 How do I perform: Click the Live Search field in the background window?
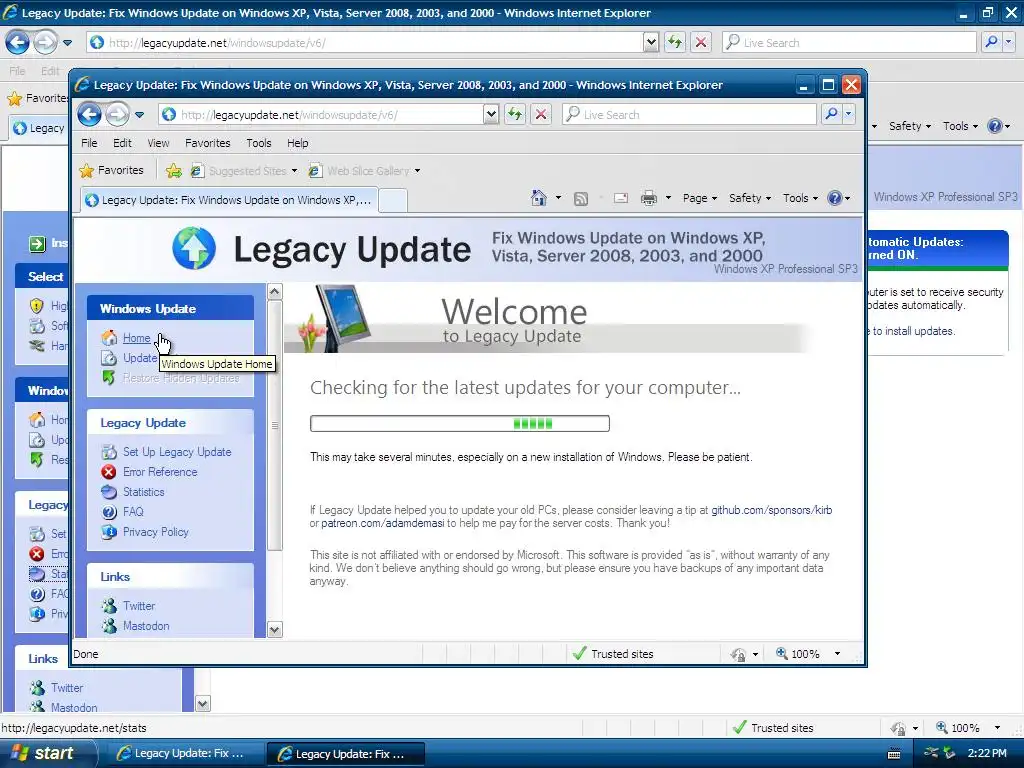coord(849,43)
